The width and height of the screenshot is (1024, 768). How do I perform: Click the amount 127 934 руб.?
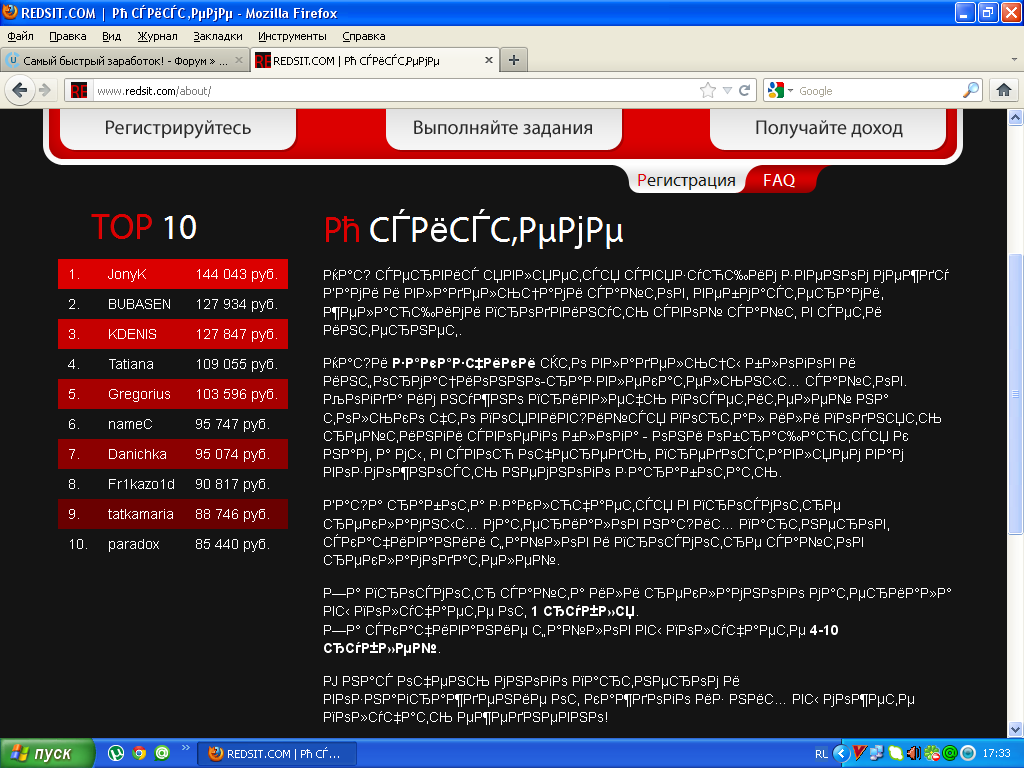236,304
